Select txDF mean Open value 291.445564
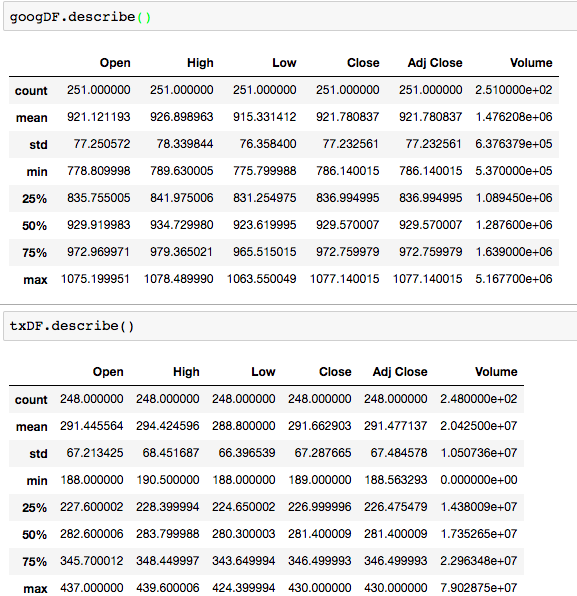The image size is (577, 596). point(92,426)
